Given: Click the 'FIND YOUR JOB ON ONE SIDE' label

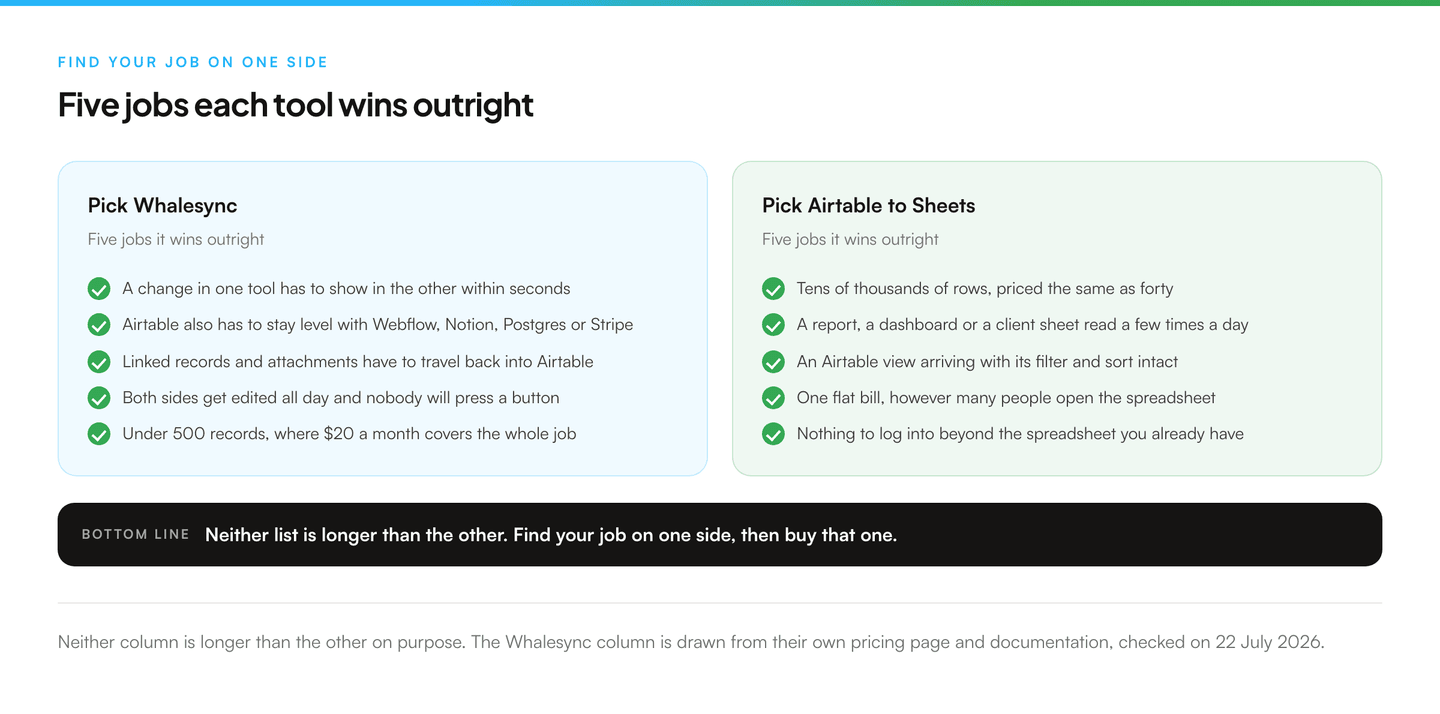Looking at the screenshot, I should [193, 62].
